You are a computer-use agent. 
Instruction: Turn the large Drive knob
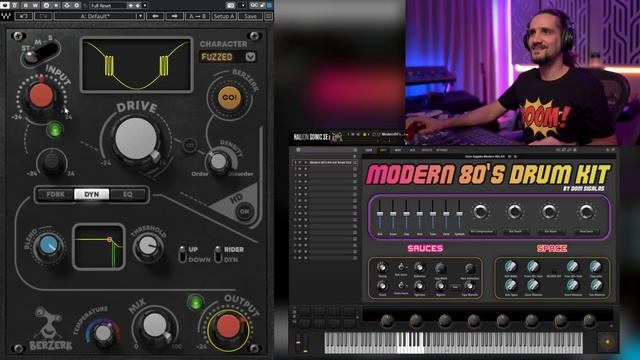[x=136, y=139]
